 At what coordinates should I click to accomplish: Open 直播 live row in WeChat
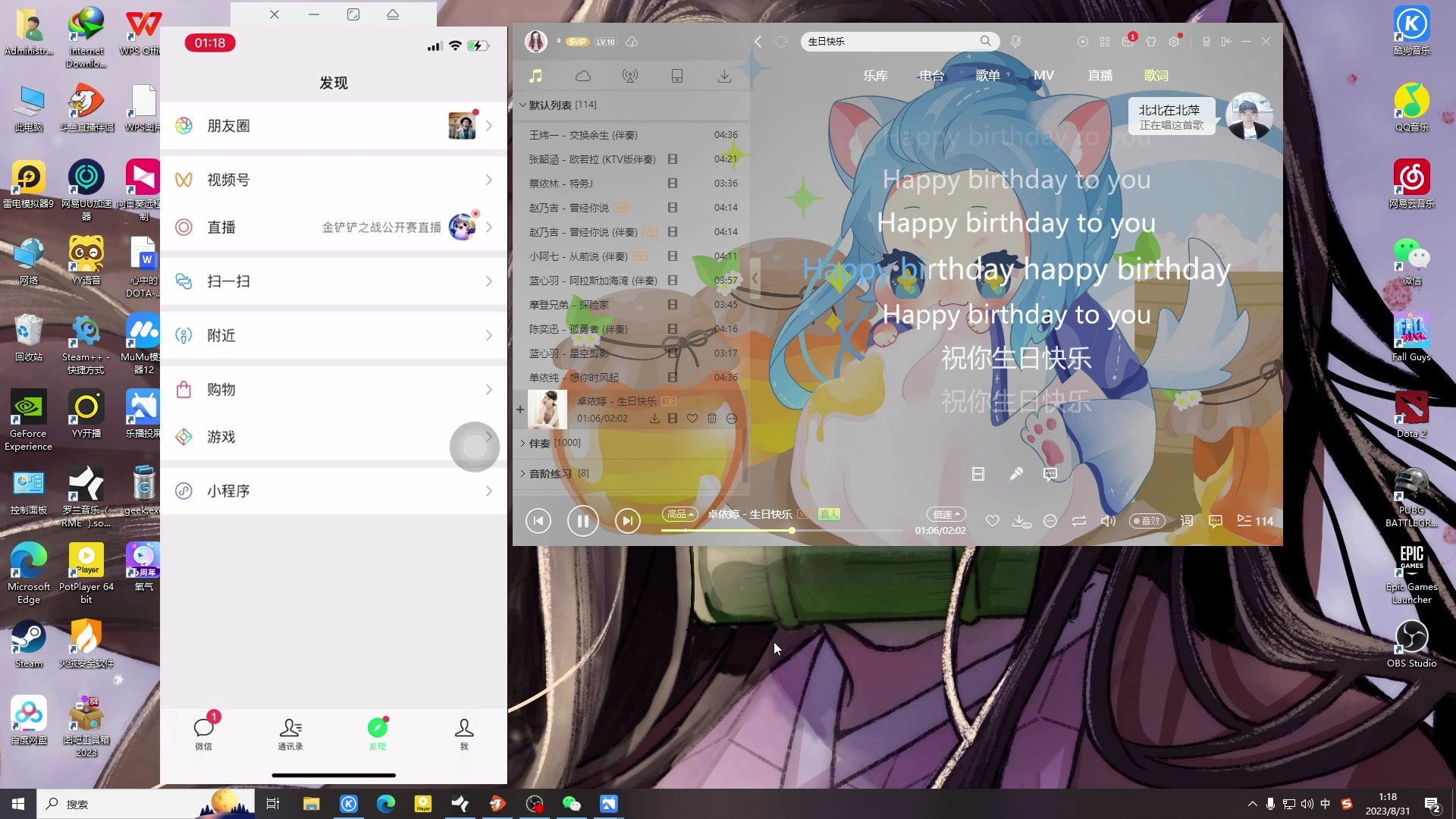tap(334, 227)
